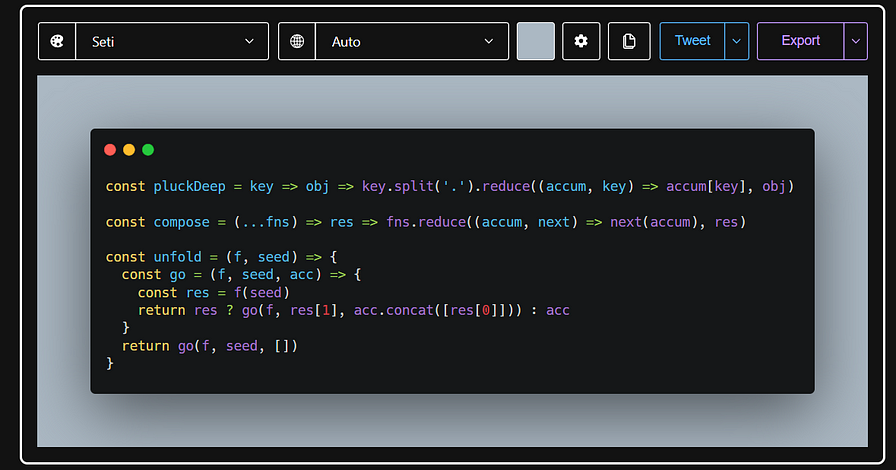896x470 pixels.
Task: Click 'const go' in the code
Action: point(153,274)
